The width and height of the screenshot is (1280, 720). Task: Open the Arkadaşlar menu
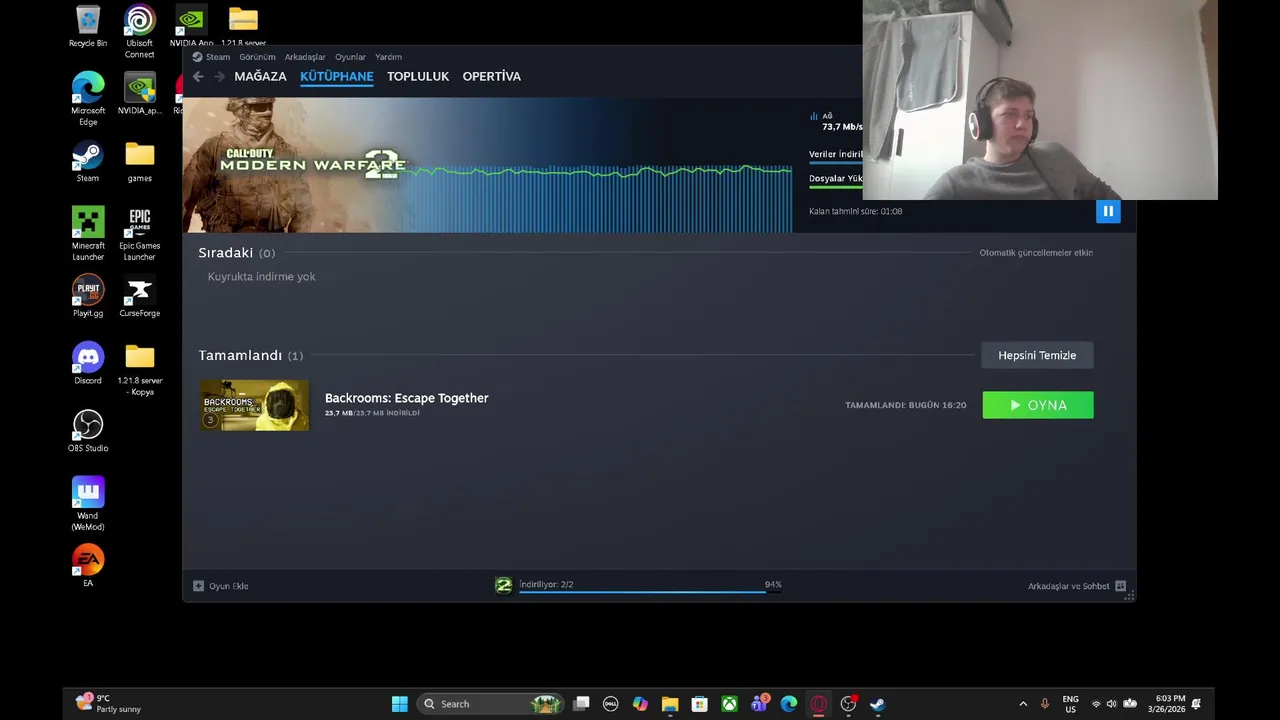click(305, 57)
